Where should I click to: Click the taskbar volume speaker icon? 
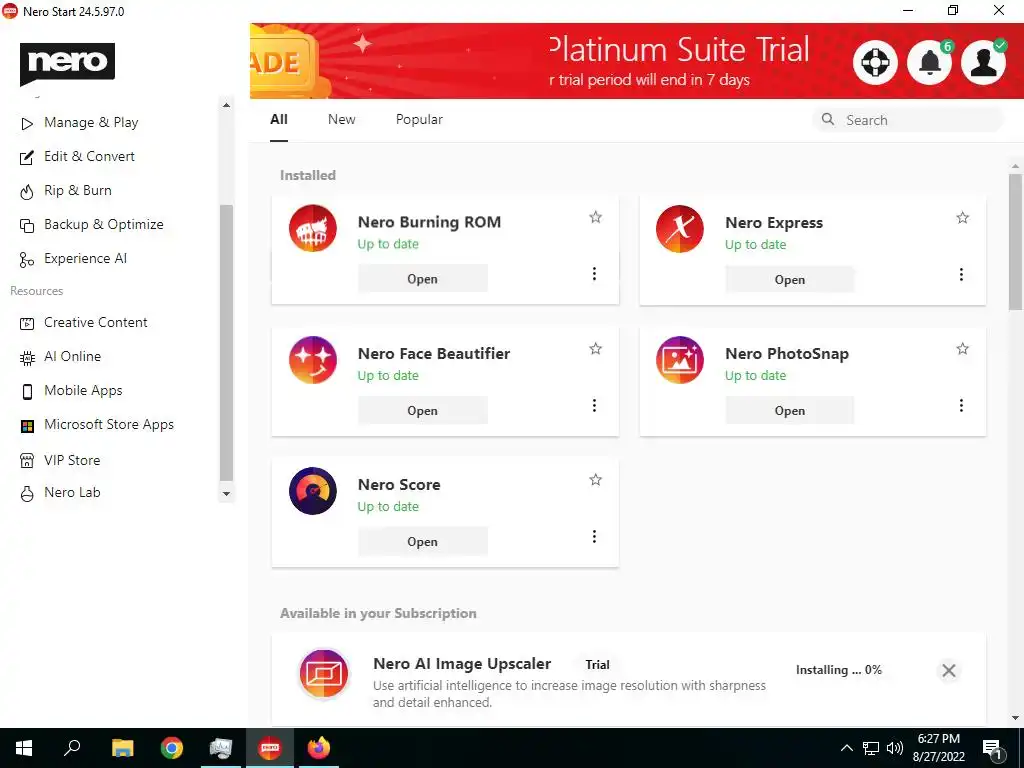(x=895, y=748)
